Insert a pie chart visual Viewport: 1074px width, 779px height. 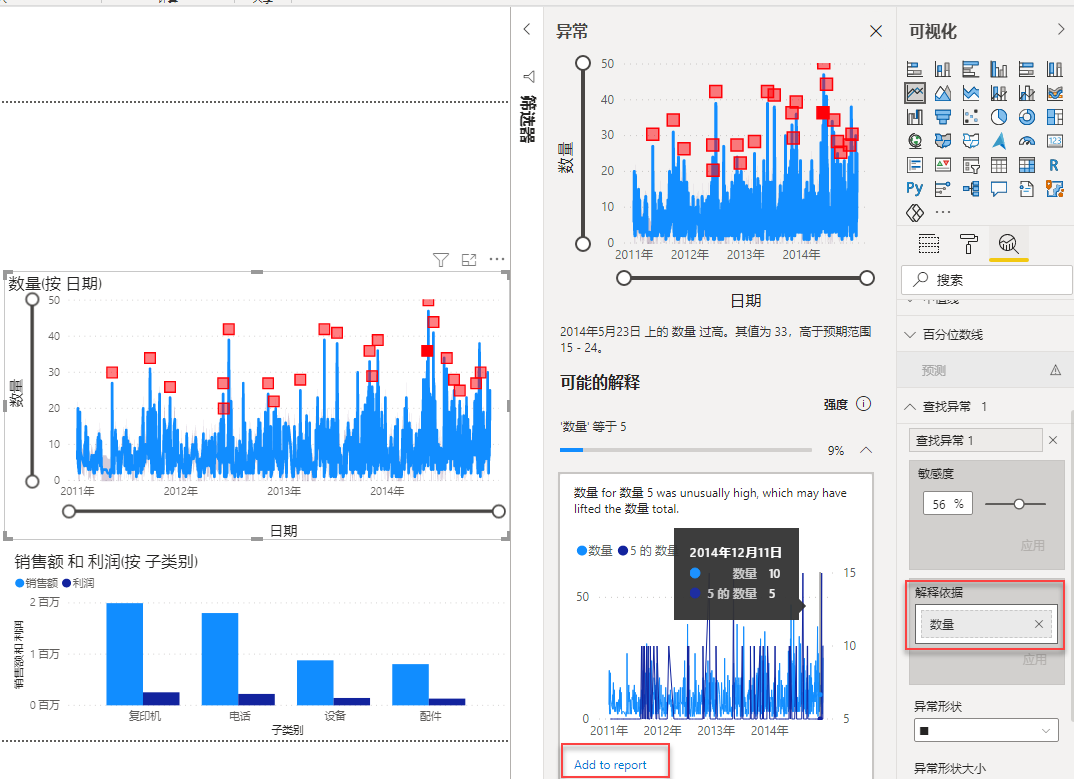pos(999,116)
